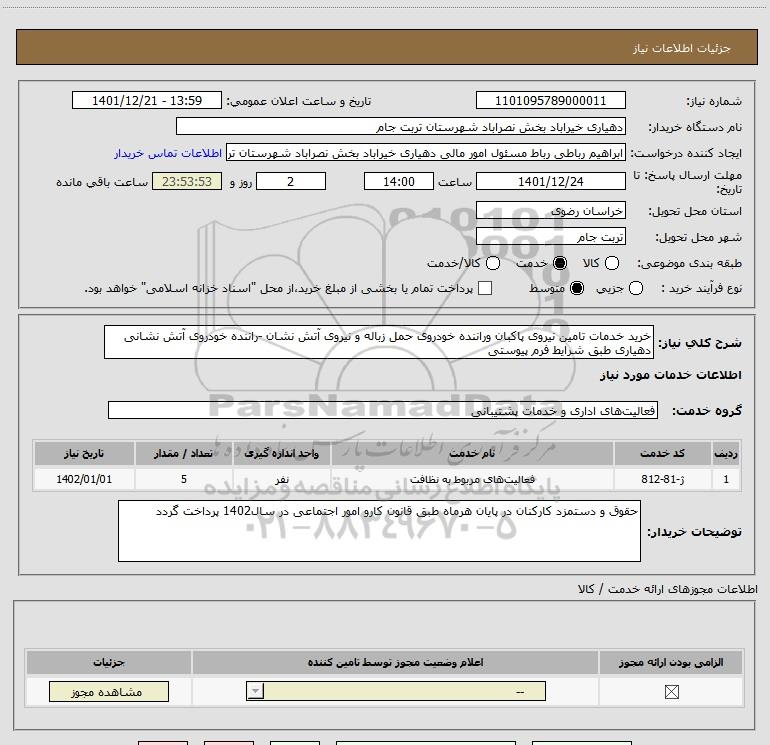Click the buyer notes text area
Viewport: 770px width, 745px height.
[x=379, y=531]
